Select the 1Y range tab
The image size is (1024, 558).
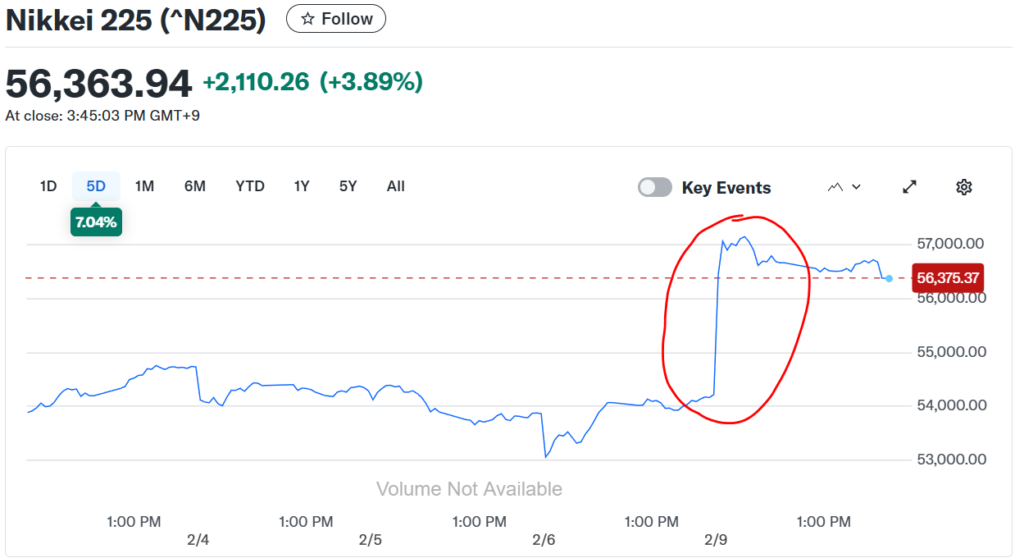pos(302,186)
